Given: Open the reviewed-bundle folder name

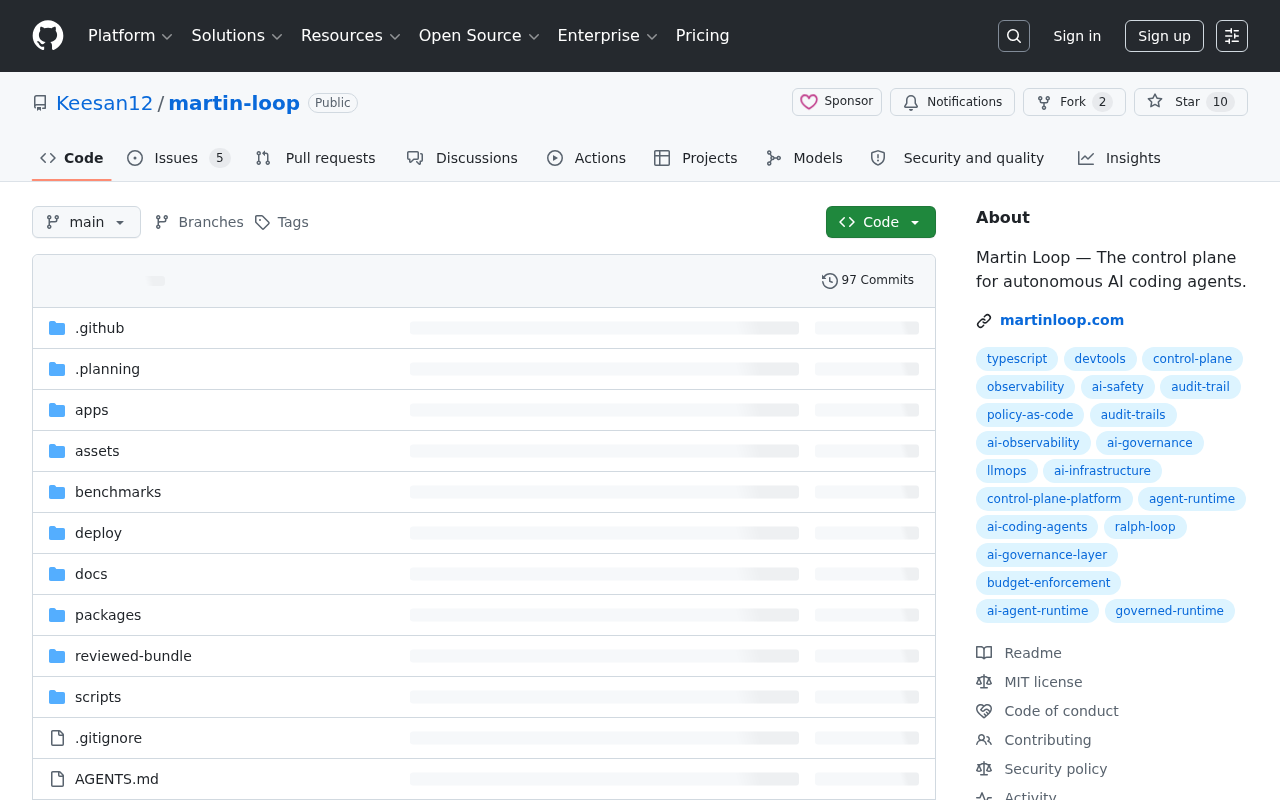Looking at the screenshot, I should pyautogui.click(x=133, y=656).
